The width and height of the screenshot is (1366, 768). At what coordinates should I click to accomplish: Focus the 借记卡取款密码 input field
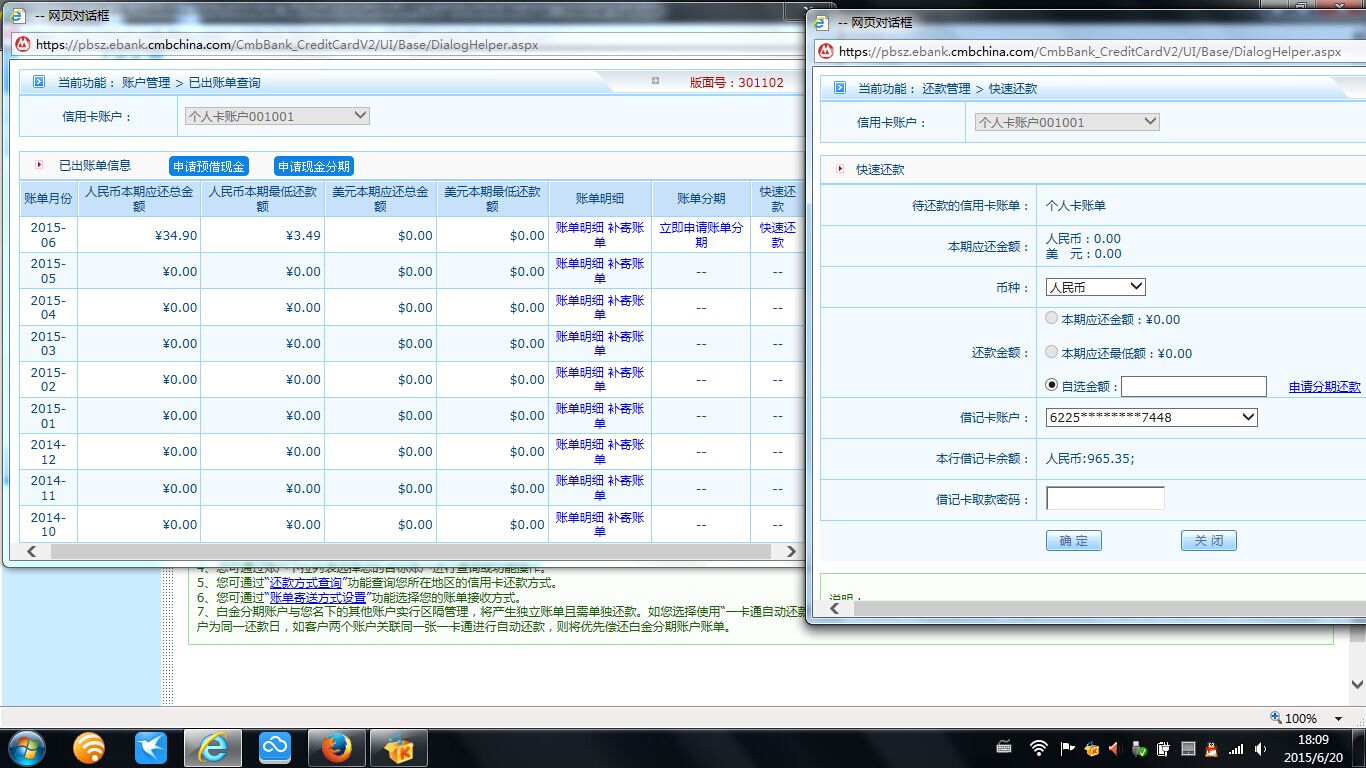(1105, 498)
